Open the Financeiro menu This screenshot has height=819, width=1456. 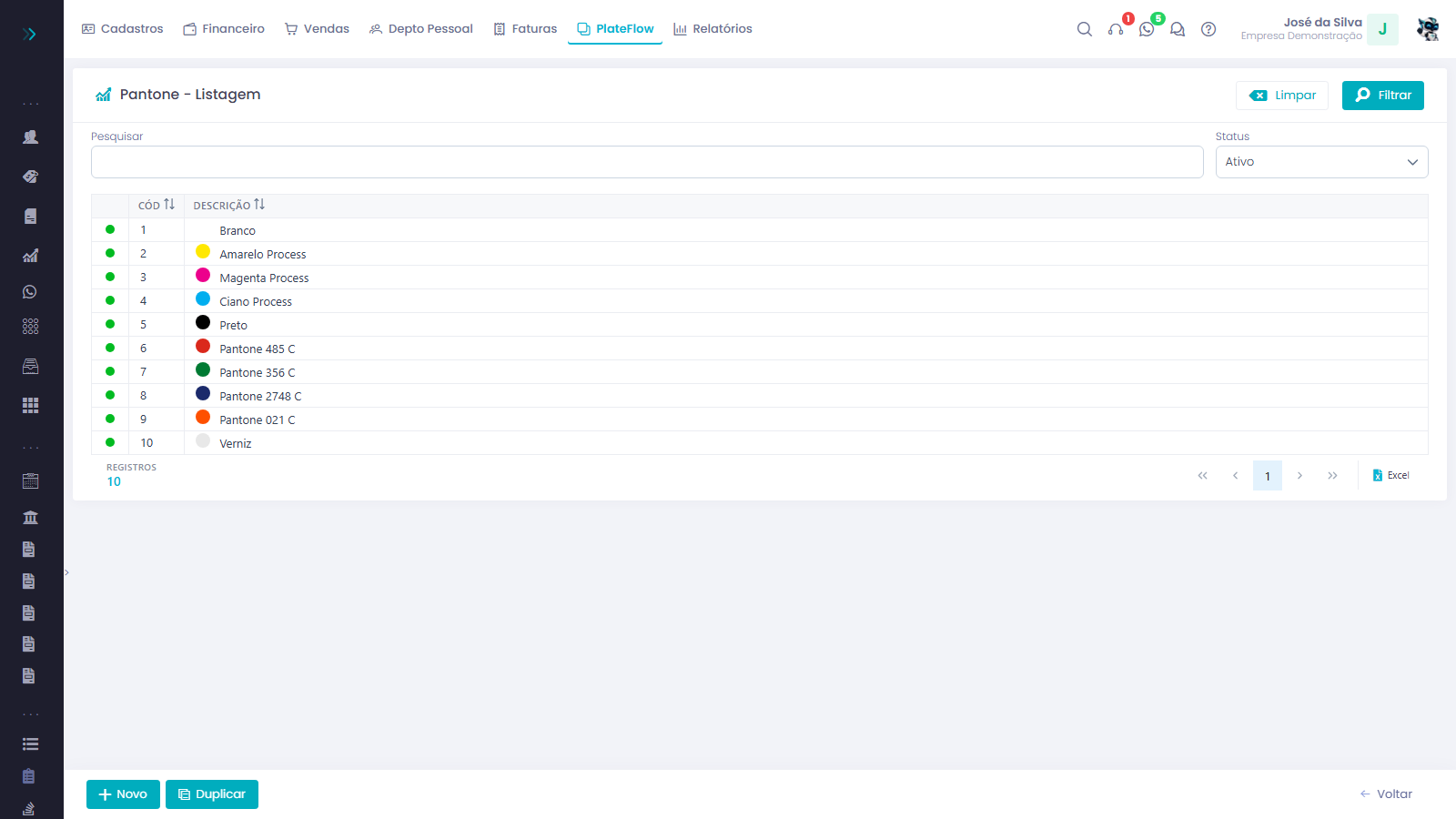click(x=224, y=29)
